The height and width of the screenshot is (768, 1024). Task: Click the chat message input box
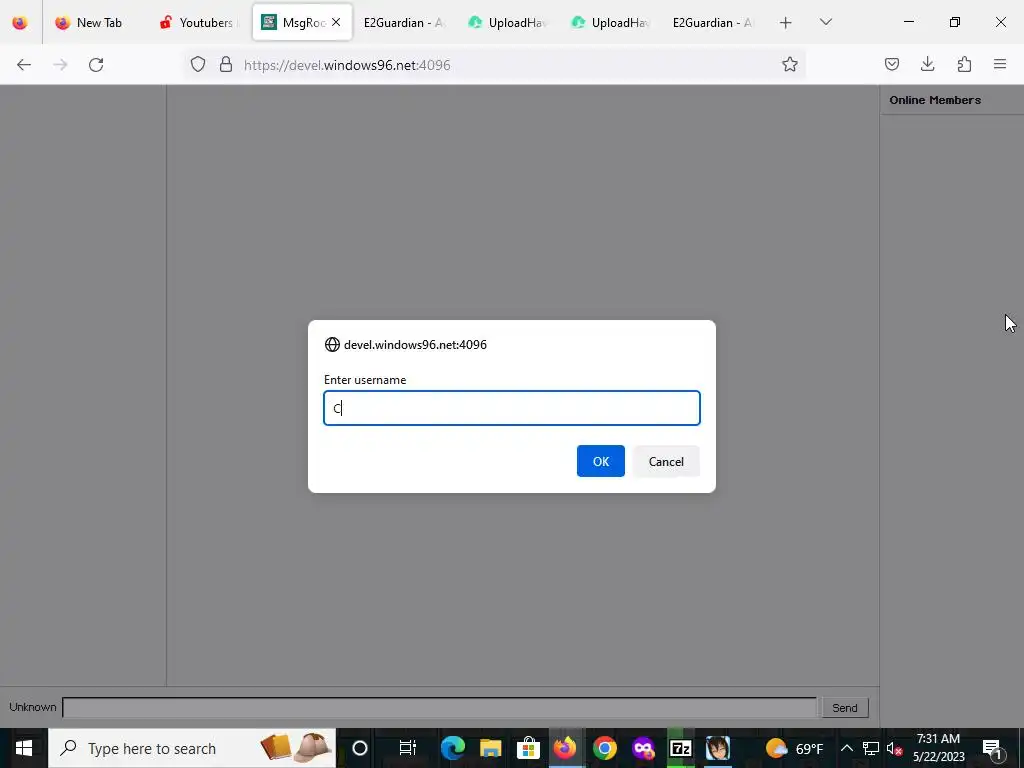440,707
